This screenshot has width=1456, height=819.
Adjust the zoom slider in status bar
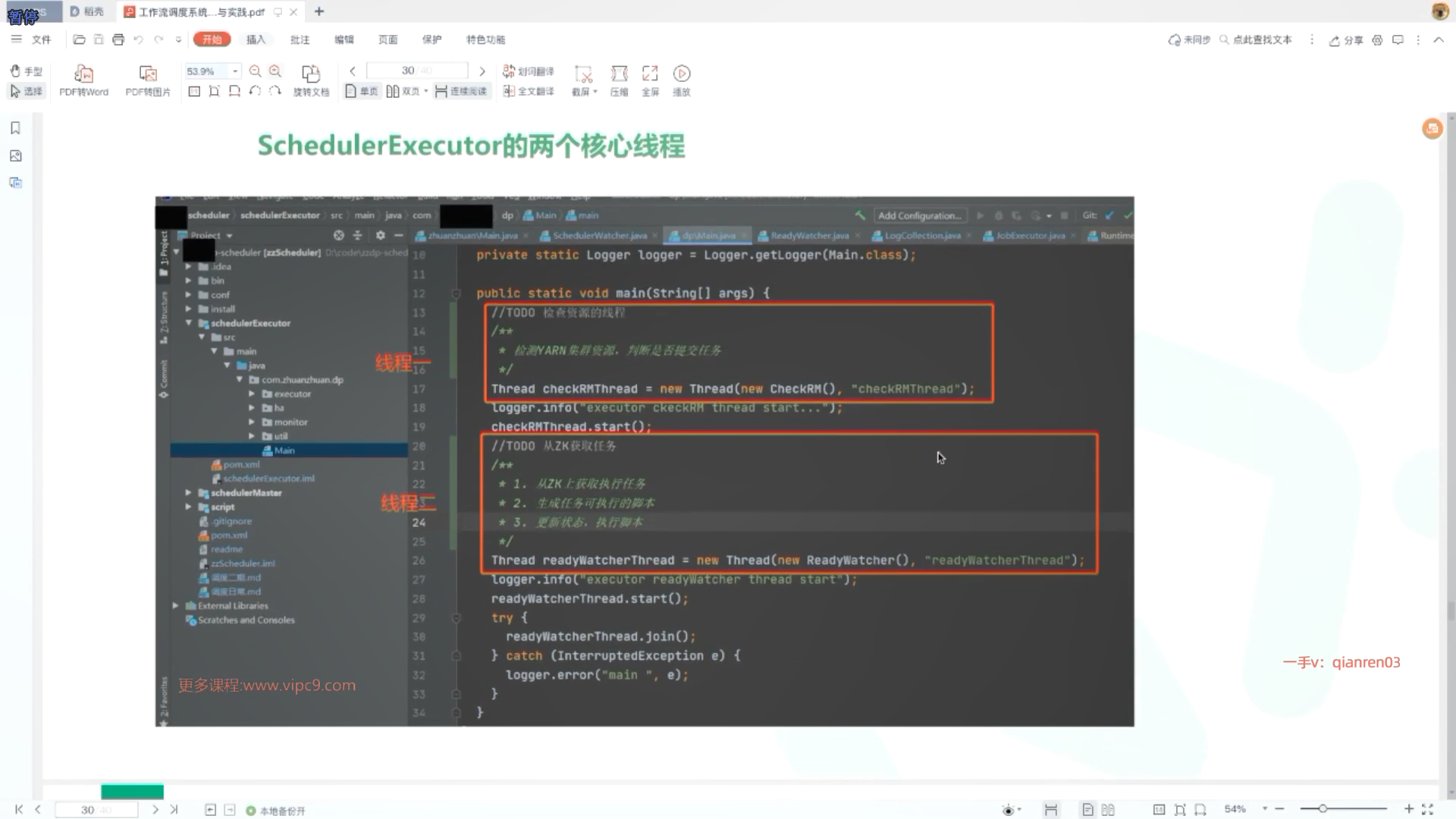pyautogui.click(x=1323, y=809)
